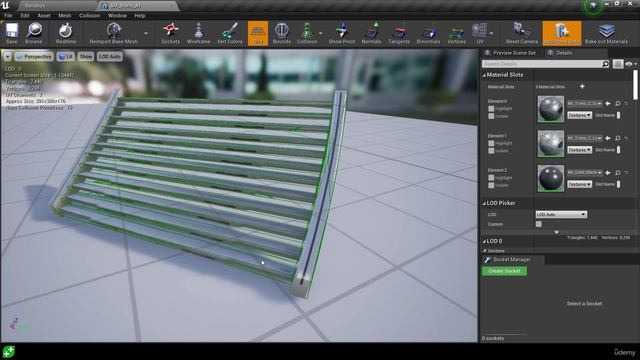
Task: Toggle Binormals display
Action: pyautogui.click(x=428, y=33)
